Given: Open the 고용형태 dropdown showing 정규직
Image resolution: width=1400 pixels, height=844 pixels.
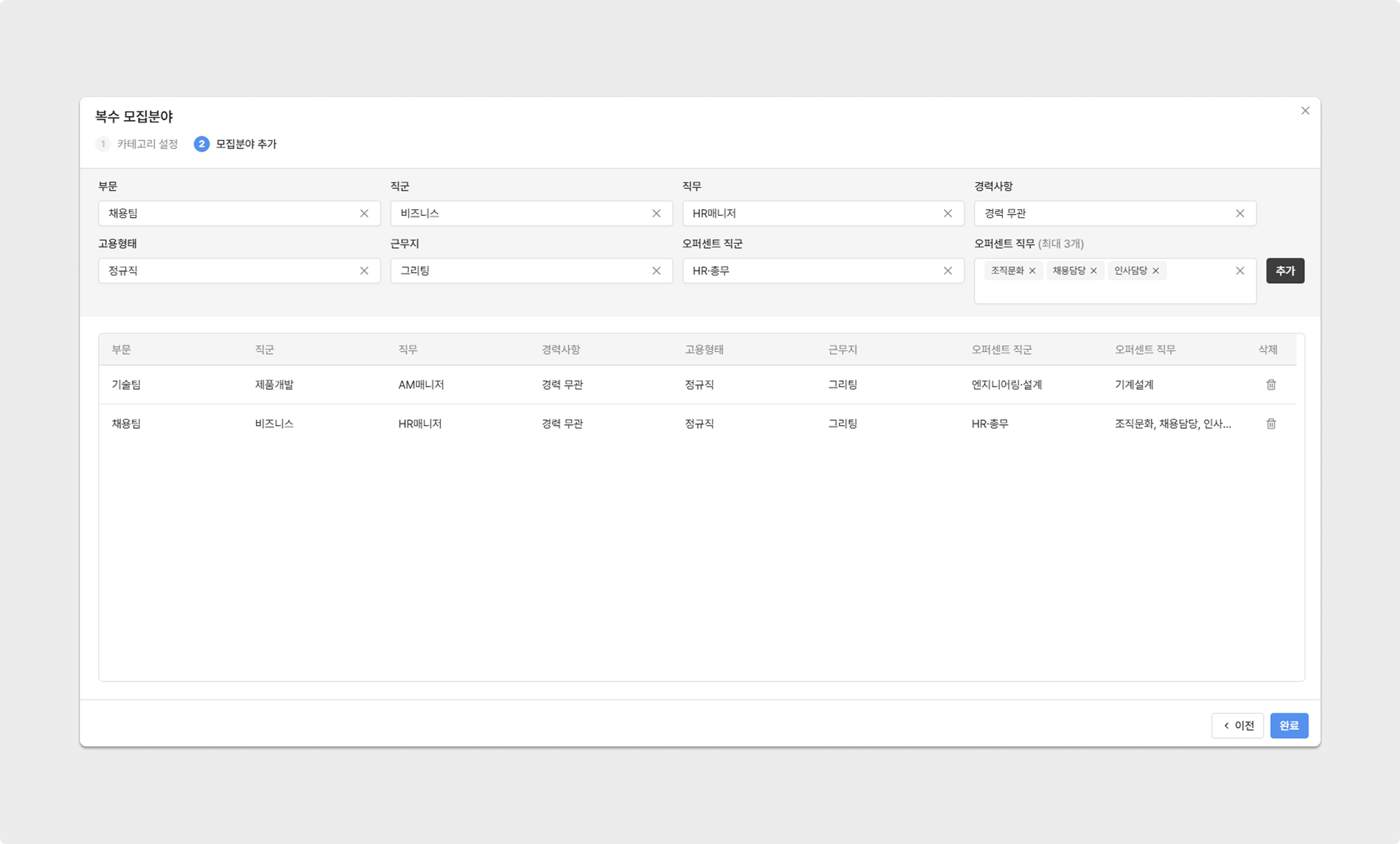Looking at the screenshot, I should (230, 271).
